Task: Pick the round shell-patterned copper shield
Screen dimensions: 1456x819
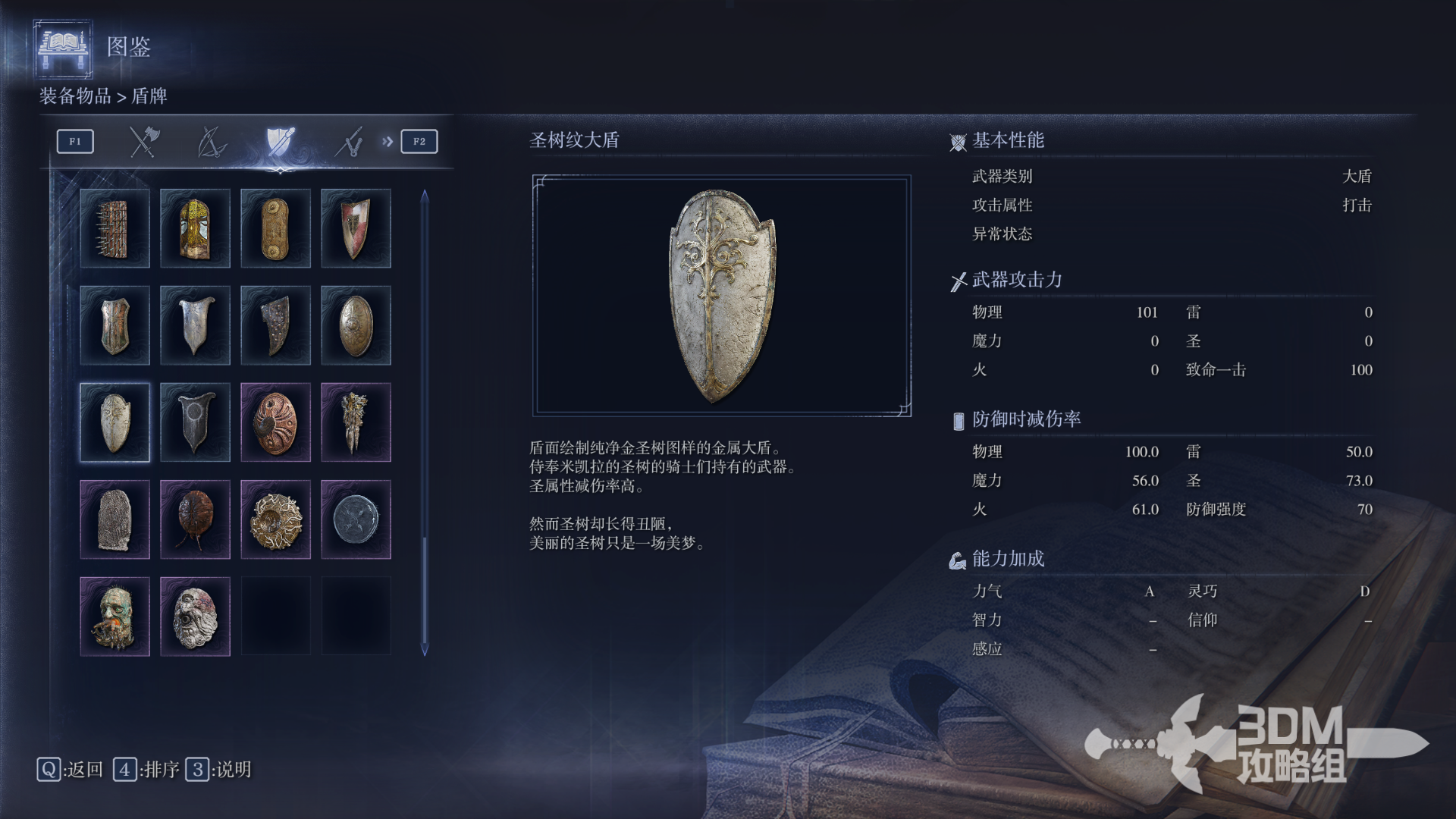Action: [275, 422]
